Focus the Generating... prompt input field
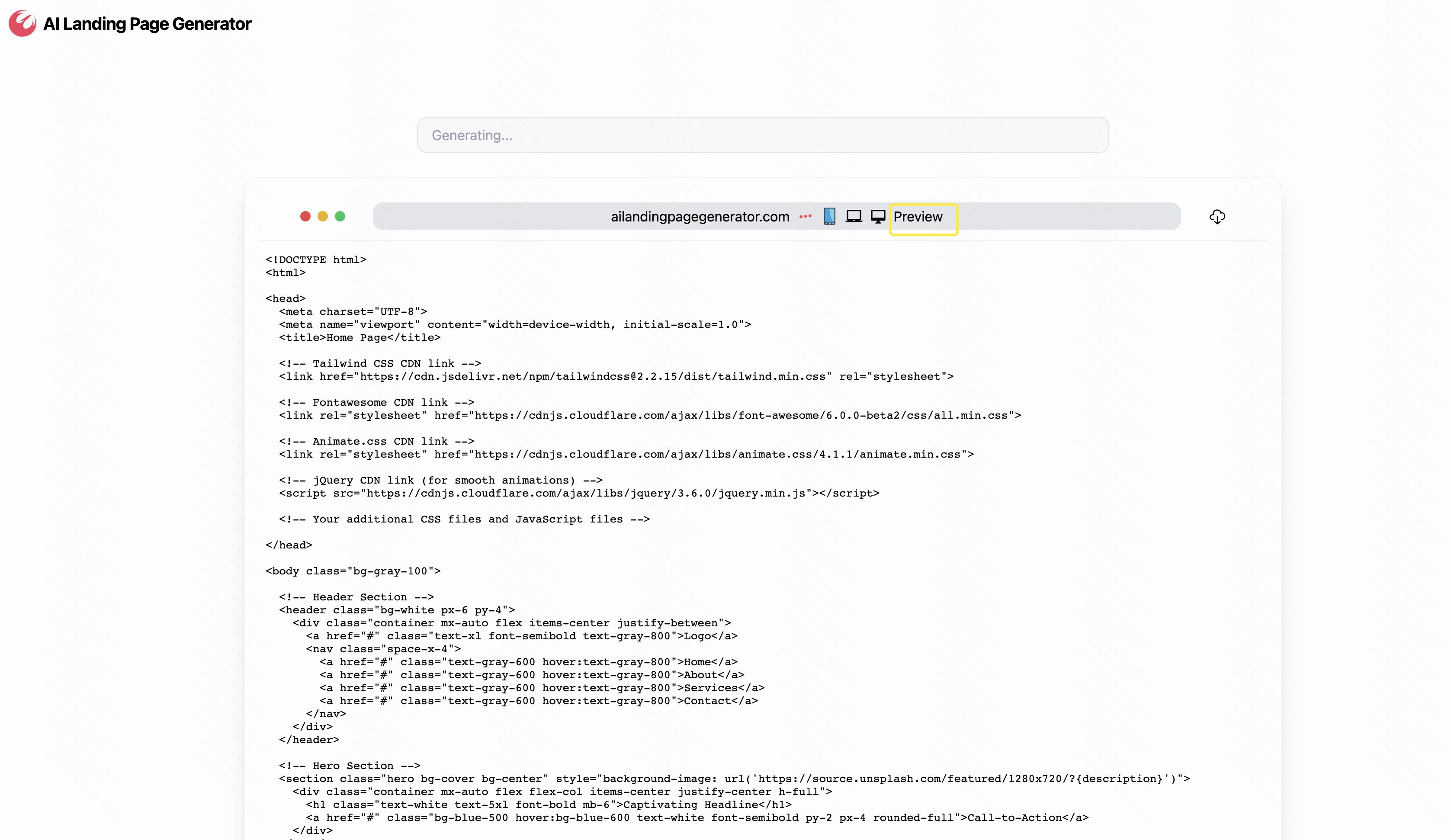The height and width of the screenshot is (840, 1451). pyautogui.click(x=762, y=135)
